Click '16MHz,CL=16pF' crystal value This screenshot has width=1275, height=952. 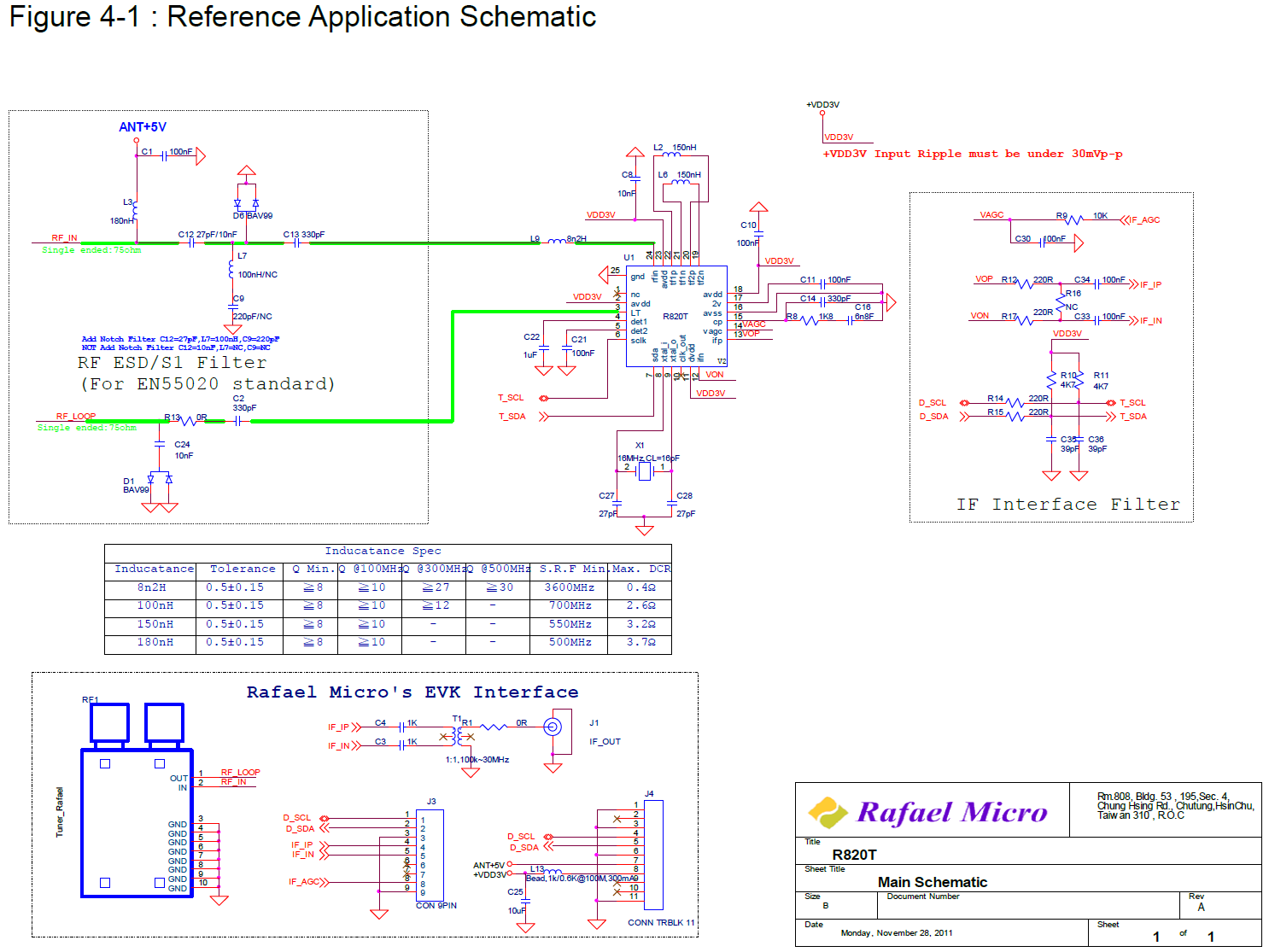[x=648, y=458]
